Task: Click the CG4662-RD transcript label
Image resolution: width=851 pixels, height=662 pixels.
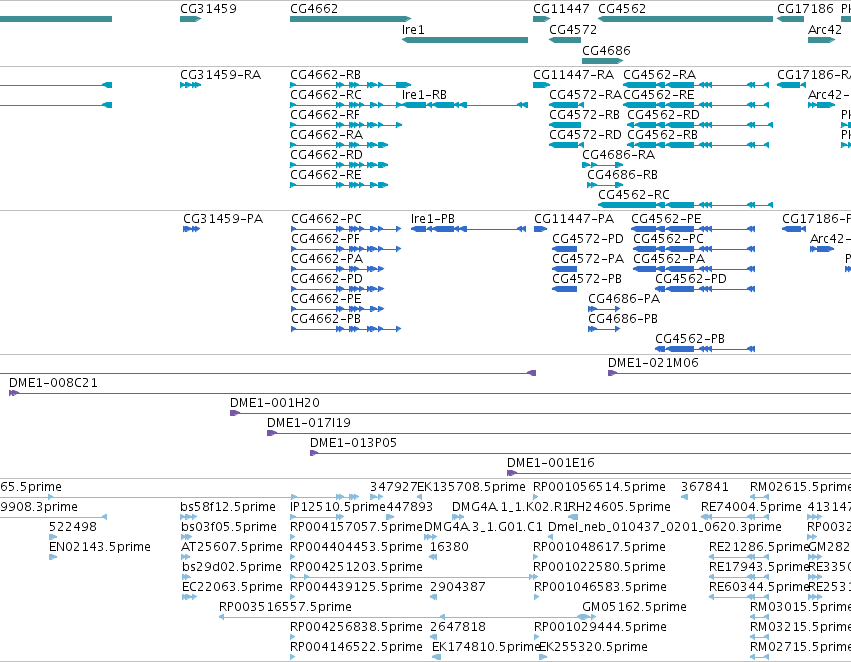Action: tap(326, 155)
